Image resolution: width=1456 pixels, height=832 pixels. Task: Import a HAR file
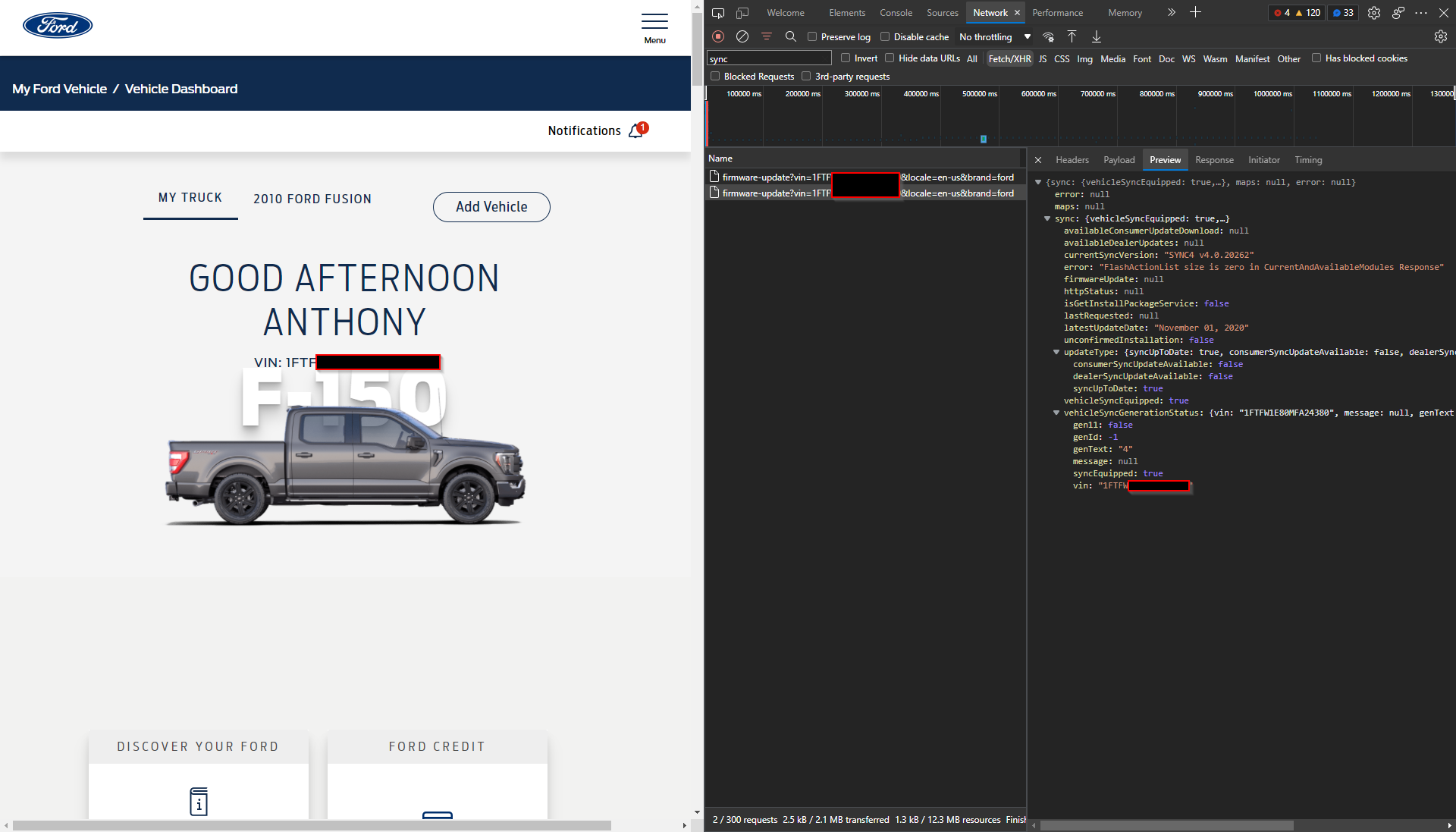pyautogui.click(x=1072, y=36)
